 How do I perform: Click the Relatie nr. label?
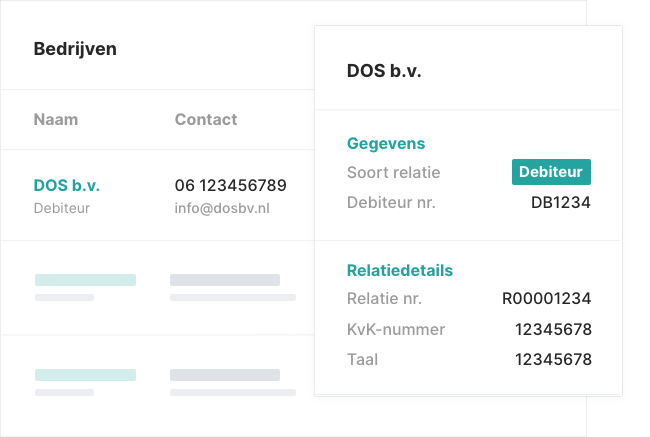pos(384,298)
